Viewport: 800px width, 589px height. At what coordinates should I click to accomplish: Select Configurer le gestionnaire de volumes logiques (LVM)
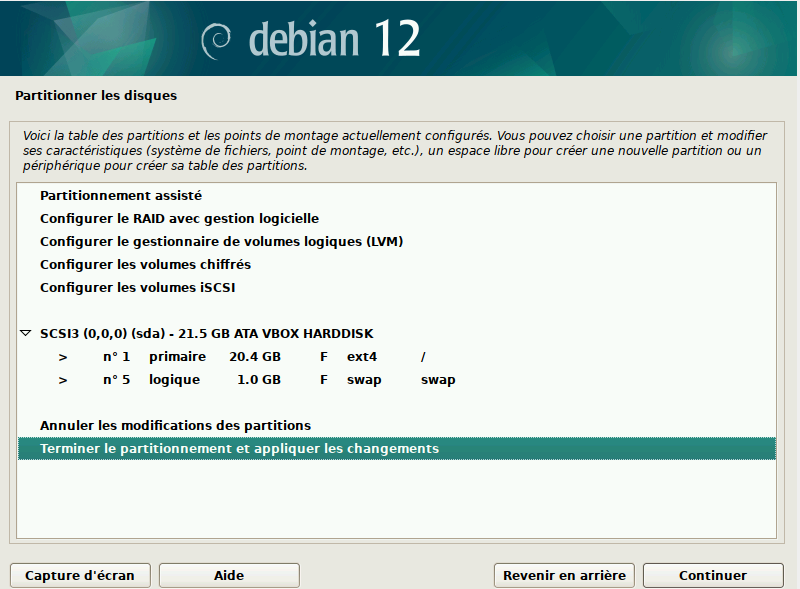coord(221,241)
